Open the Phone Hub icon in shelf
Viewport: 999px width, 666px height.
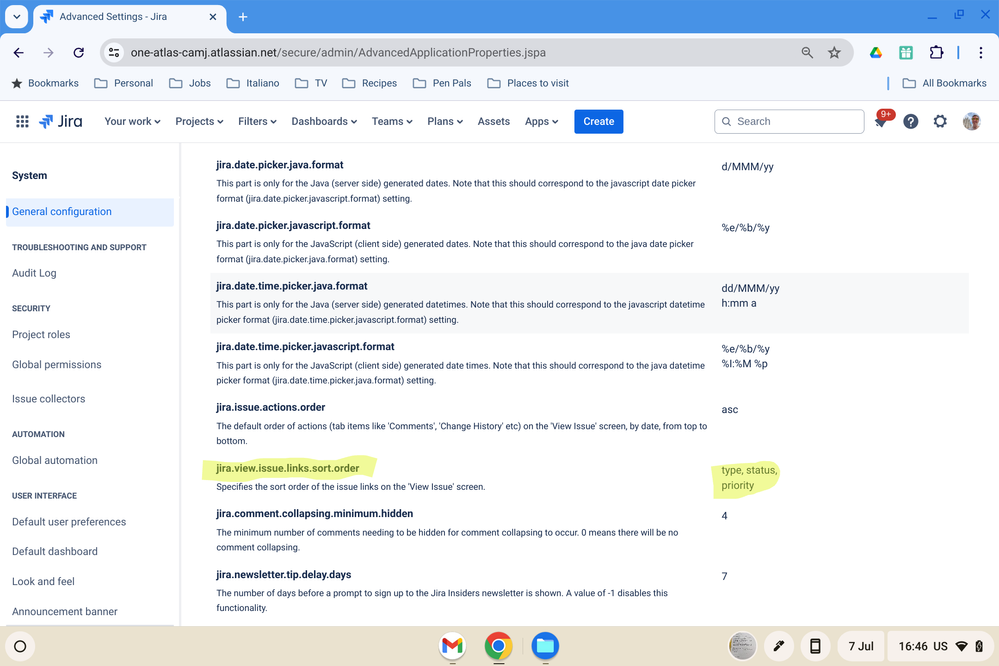coord(815,646)
